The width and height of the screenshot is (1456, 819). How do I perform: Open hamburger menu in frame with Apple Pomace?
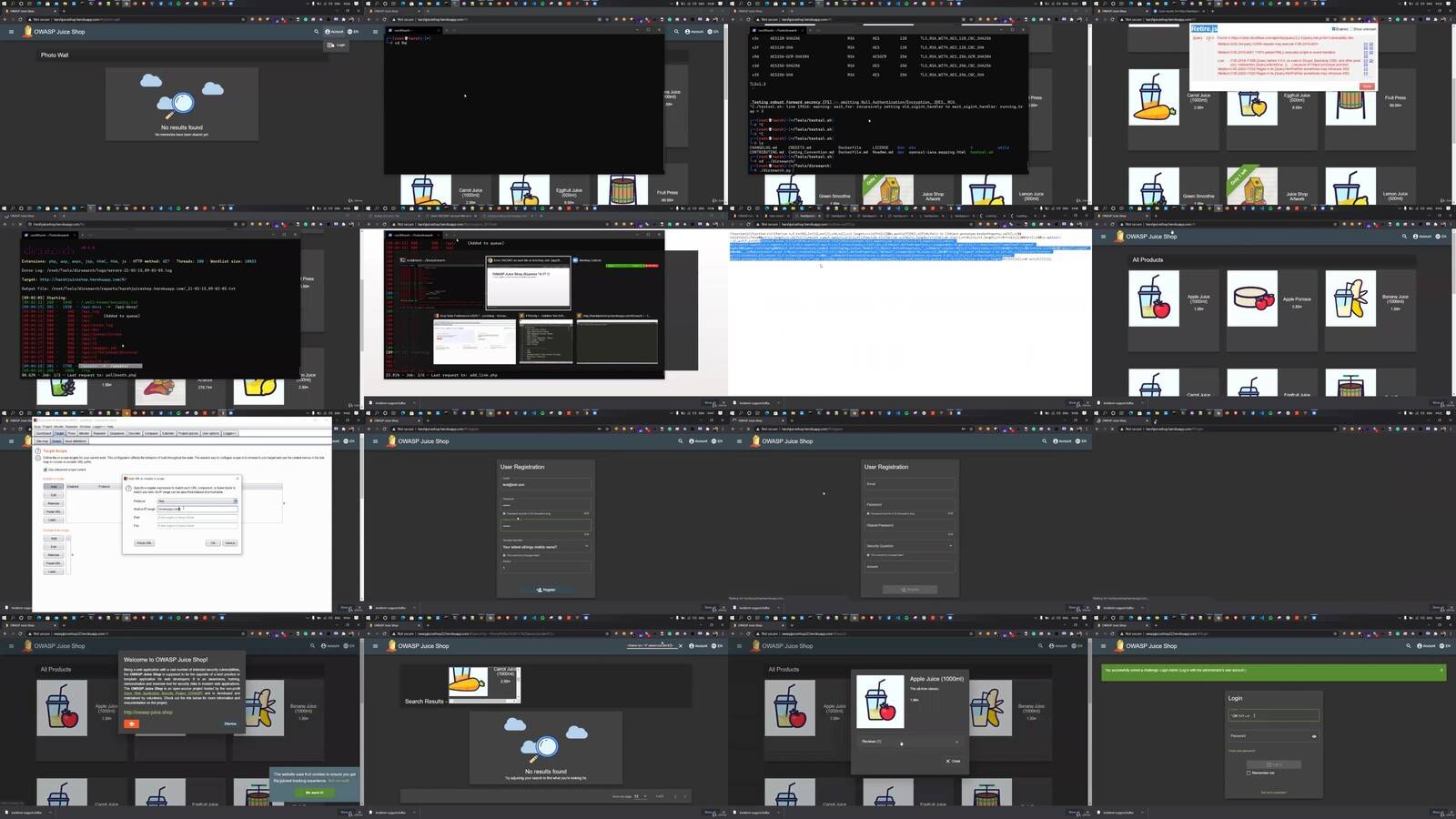[x=1103, y=237]
